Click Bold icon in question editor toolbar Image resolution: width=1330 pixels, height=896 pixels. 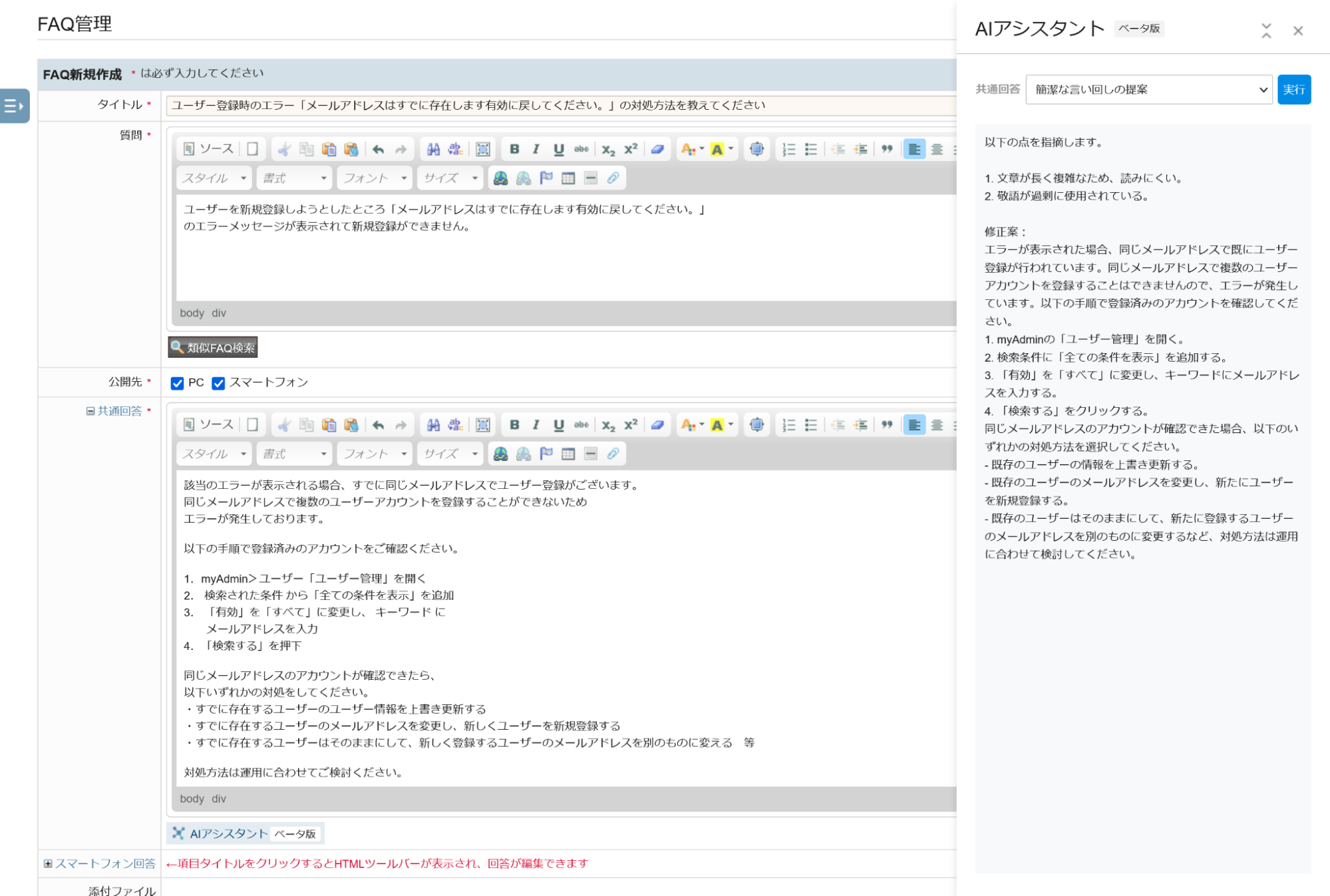(x=514, y=149)
